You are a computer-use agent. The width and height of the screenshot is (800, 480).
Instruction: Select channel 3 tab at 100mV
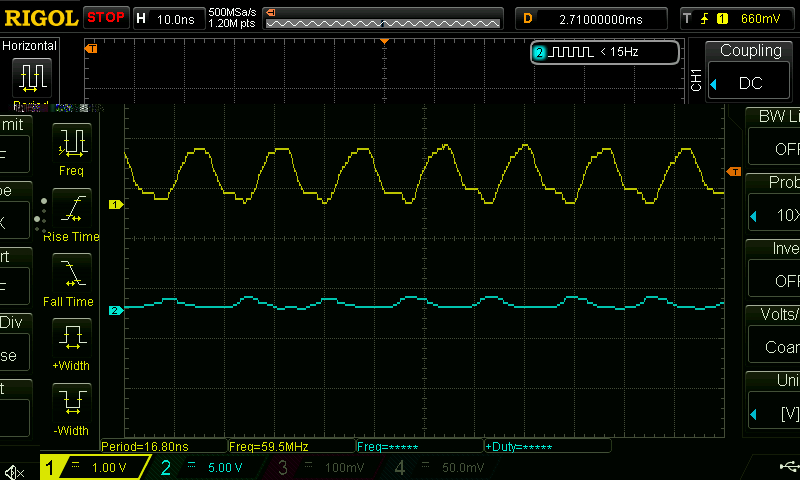321,467
